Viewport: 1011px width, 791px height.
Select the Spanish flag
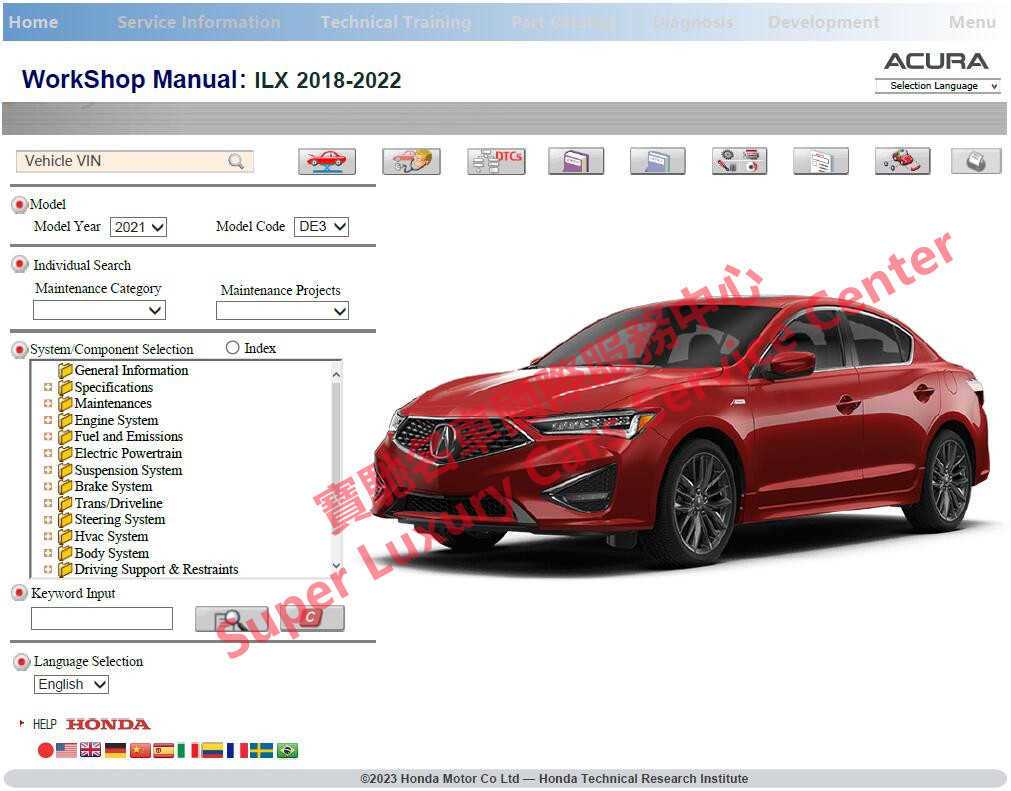pos(164,750)
